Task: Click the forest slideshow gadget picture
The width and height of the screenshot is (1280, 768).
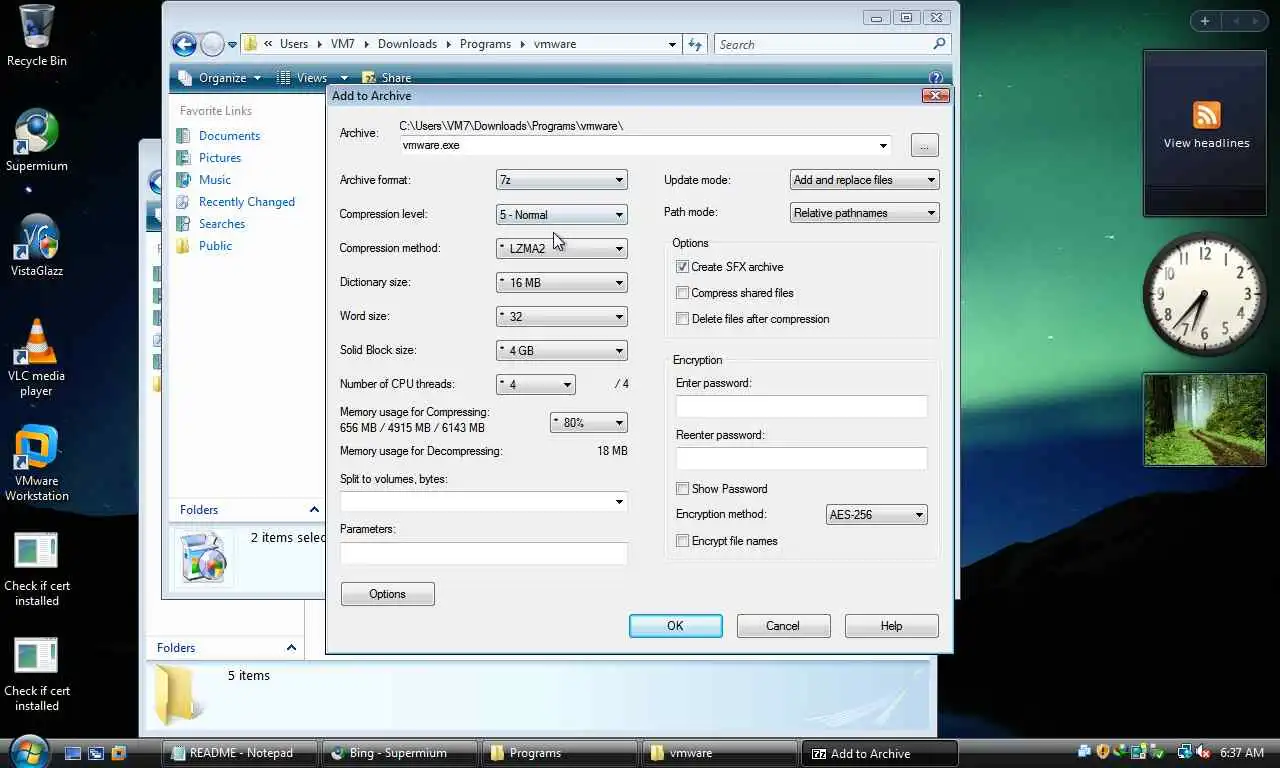Action: click(1205, 420)
